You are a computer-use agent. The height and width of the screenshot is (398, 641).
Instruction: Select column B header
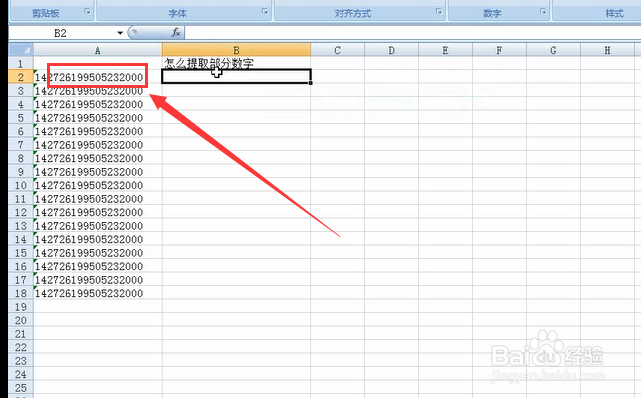(x=236, y=50)
